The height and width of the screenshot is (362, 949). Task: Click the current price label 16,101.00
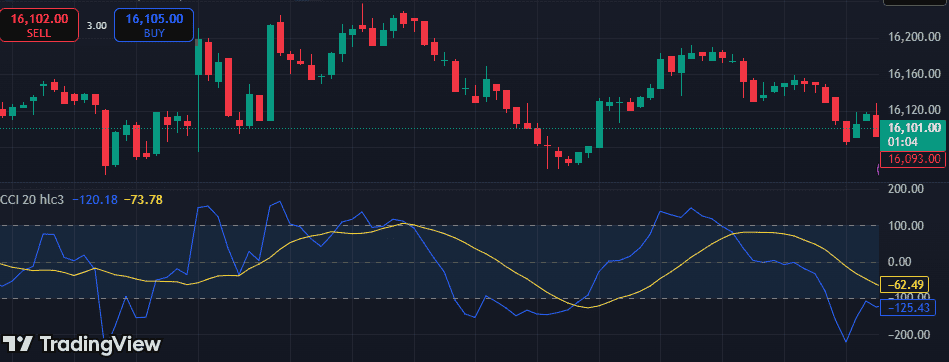pos(913,134)
